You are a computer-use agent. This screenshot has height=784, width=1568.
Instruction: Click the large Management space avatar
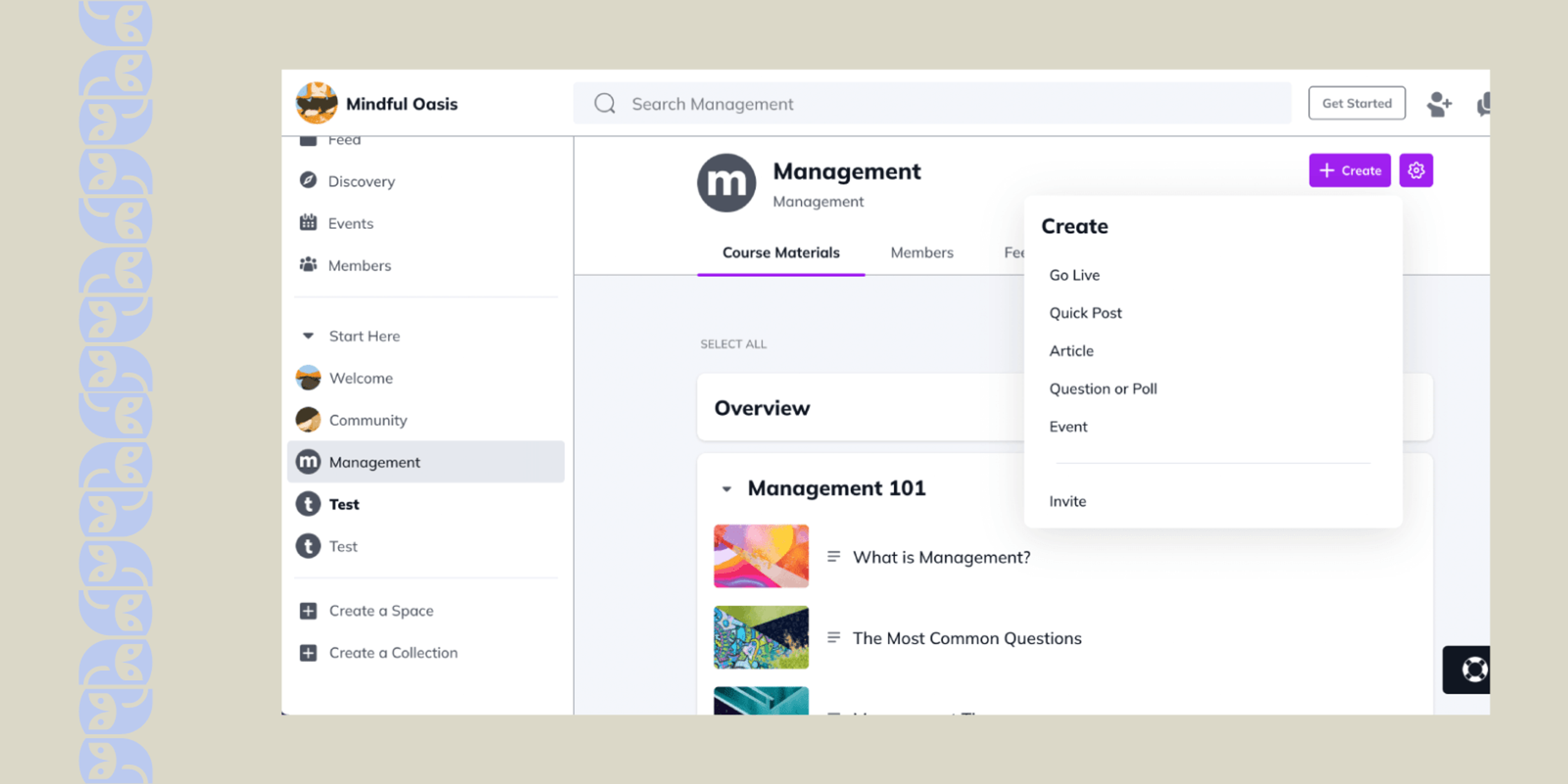click(x=726, y=183)
